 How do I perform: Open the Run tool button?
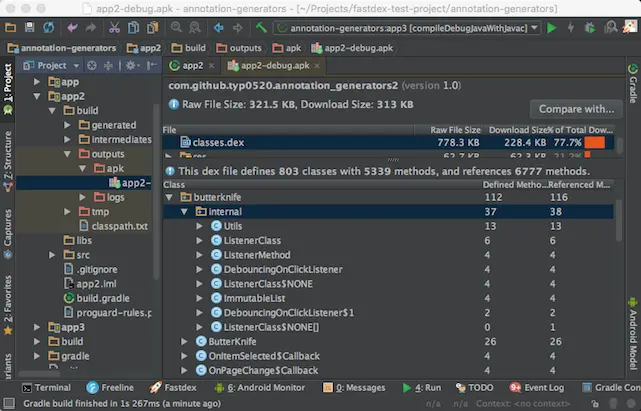pos(422,388)
